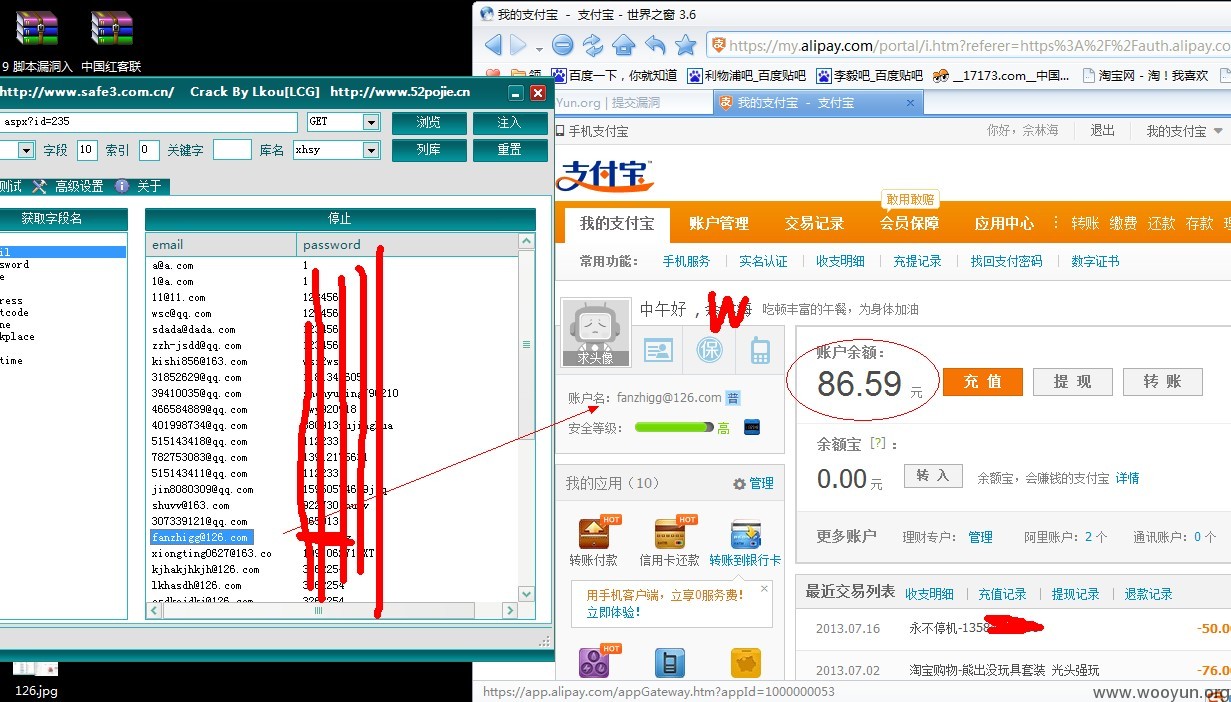Expand 我的支付宝 menu at top right
The image size is (1231, 702).
pyautogui.click(x=1184, y=131)
